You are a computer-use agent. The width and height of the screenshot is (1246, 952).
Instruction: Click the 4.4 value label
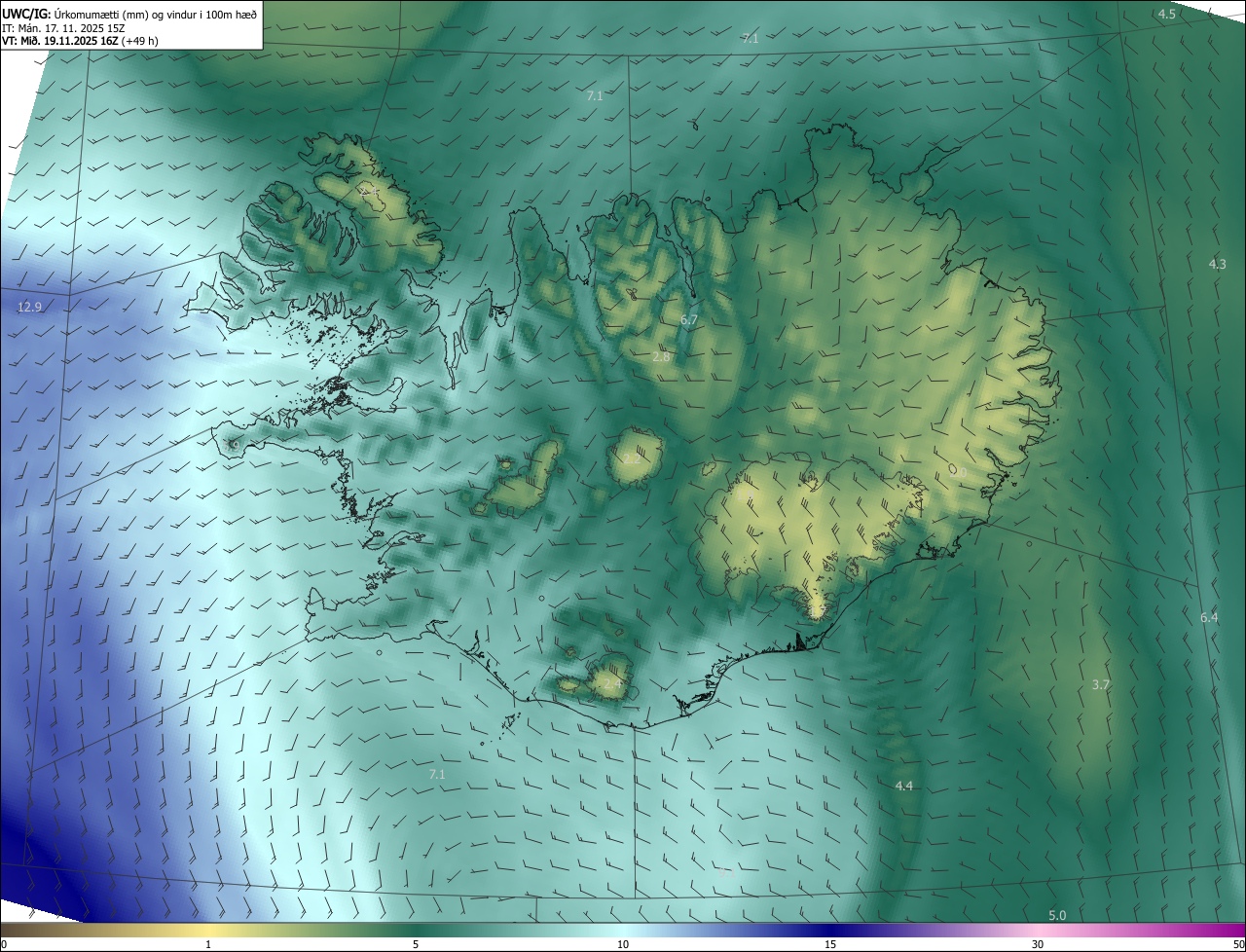pos(903,786)
